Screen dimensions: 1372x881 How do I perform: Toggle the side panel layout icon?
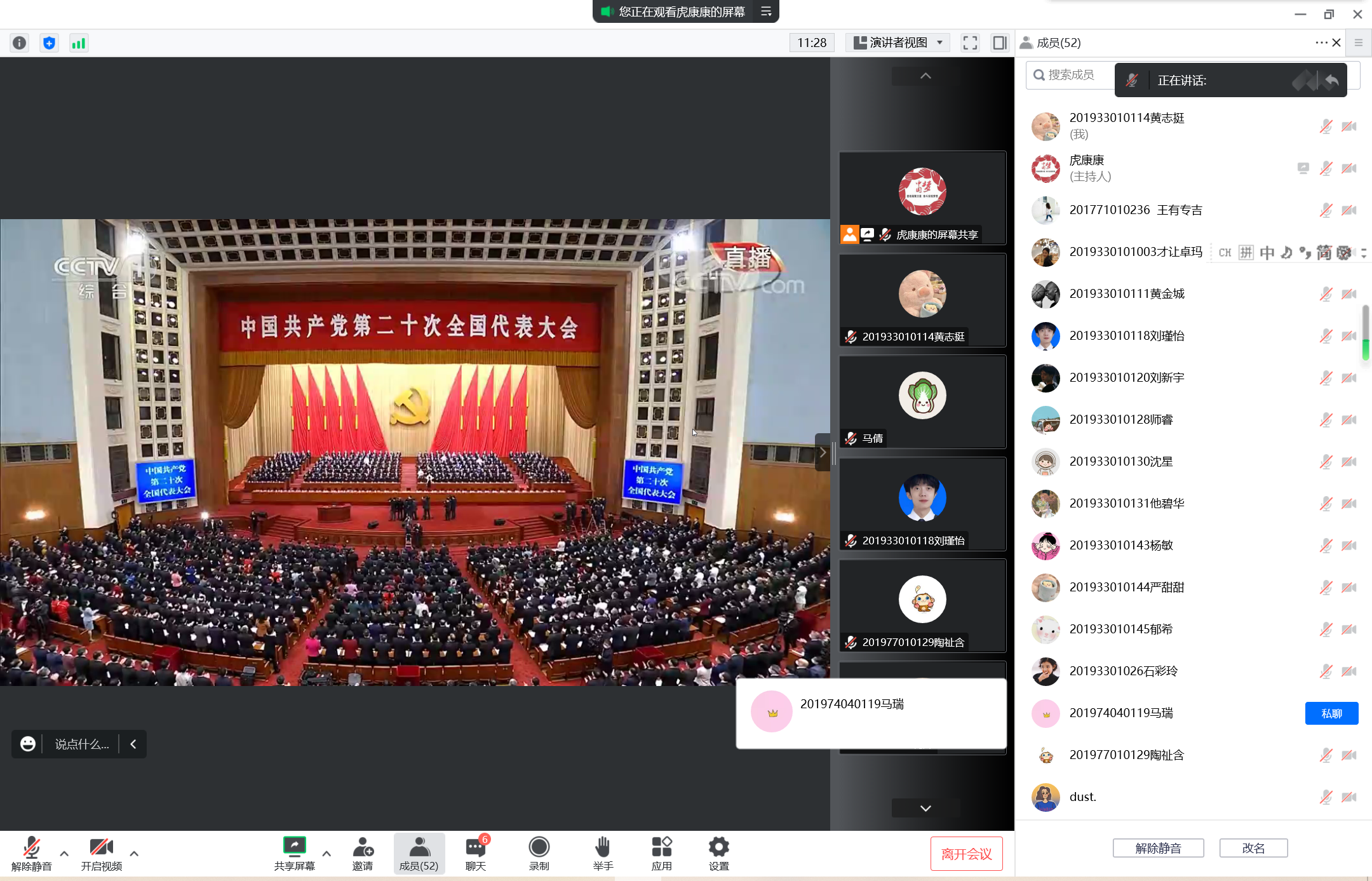999,43
